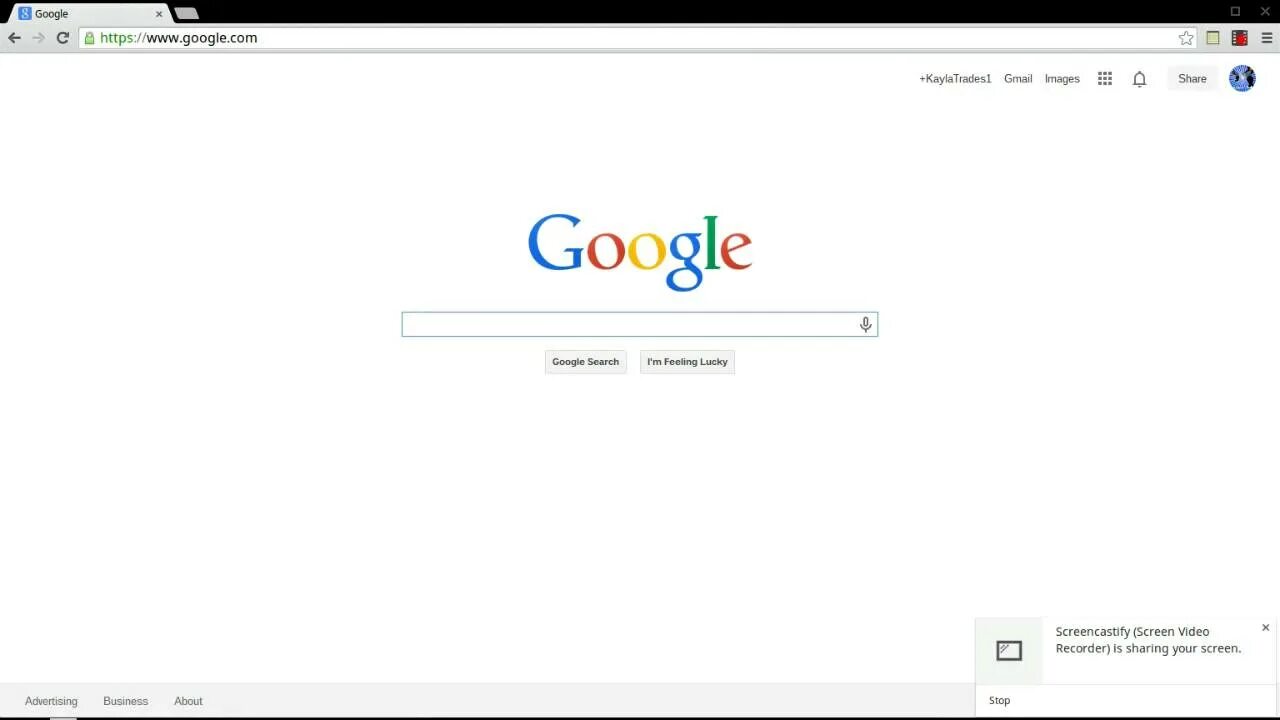Open the +KaylaTrades1 profile link
The width and height of the screenshot is (1280, 720).
pos(955,79)
